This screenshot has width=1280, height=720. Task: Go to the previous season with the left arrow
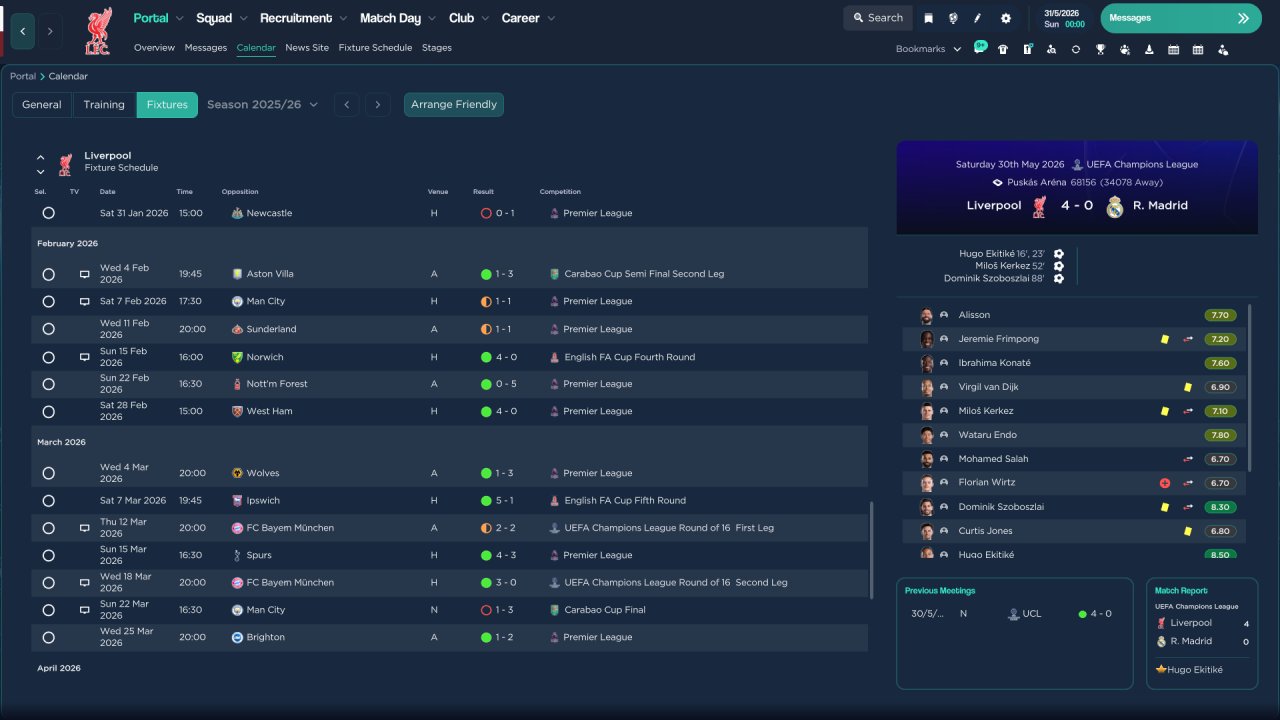tap(346, 105)
